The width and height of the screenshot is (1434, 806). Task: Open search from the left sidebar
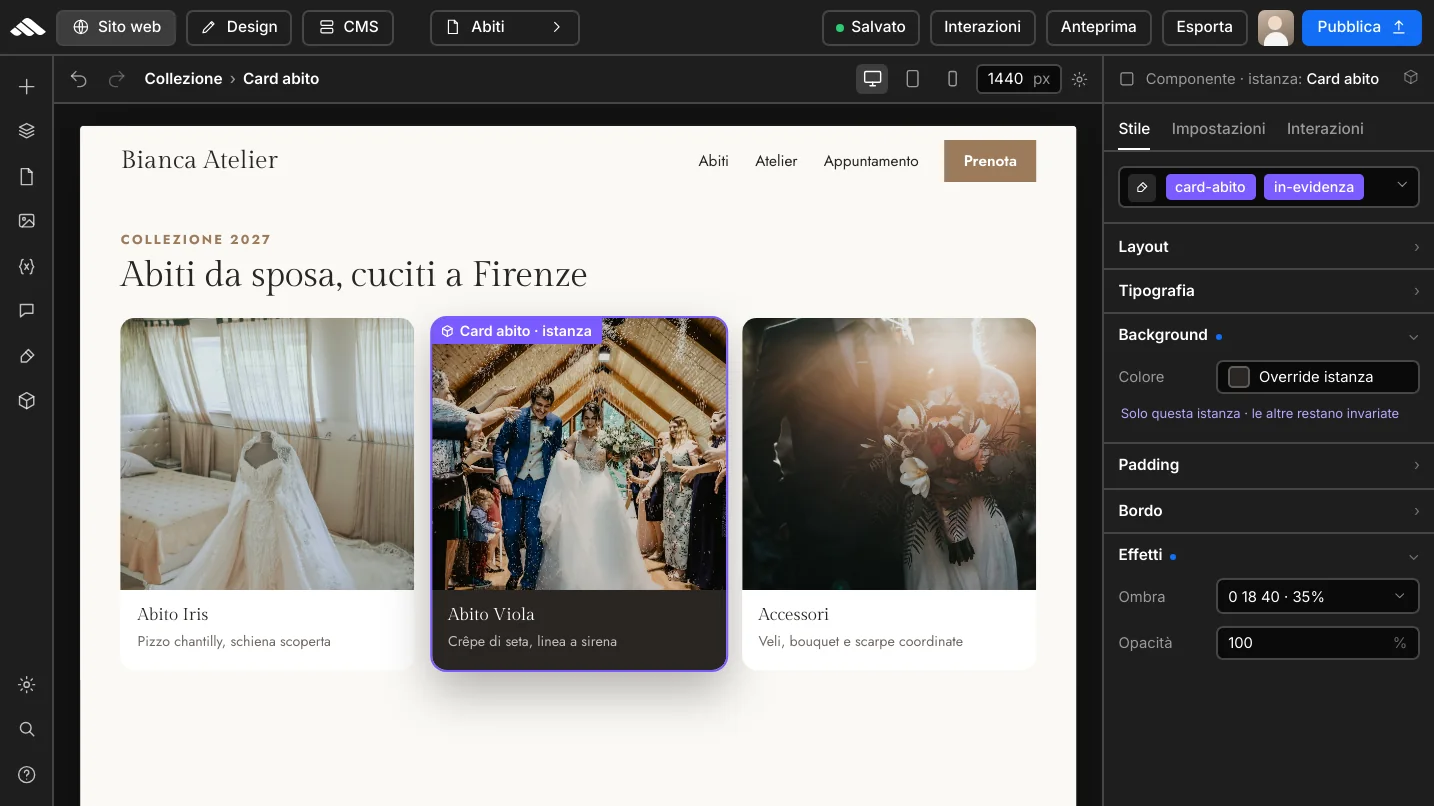pos(27,730)
